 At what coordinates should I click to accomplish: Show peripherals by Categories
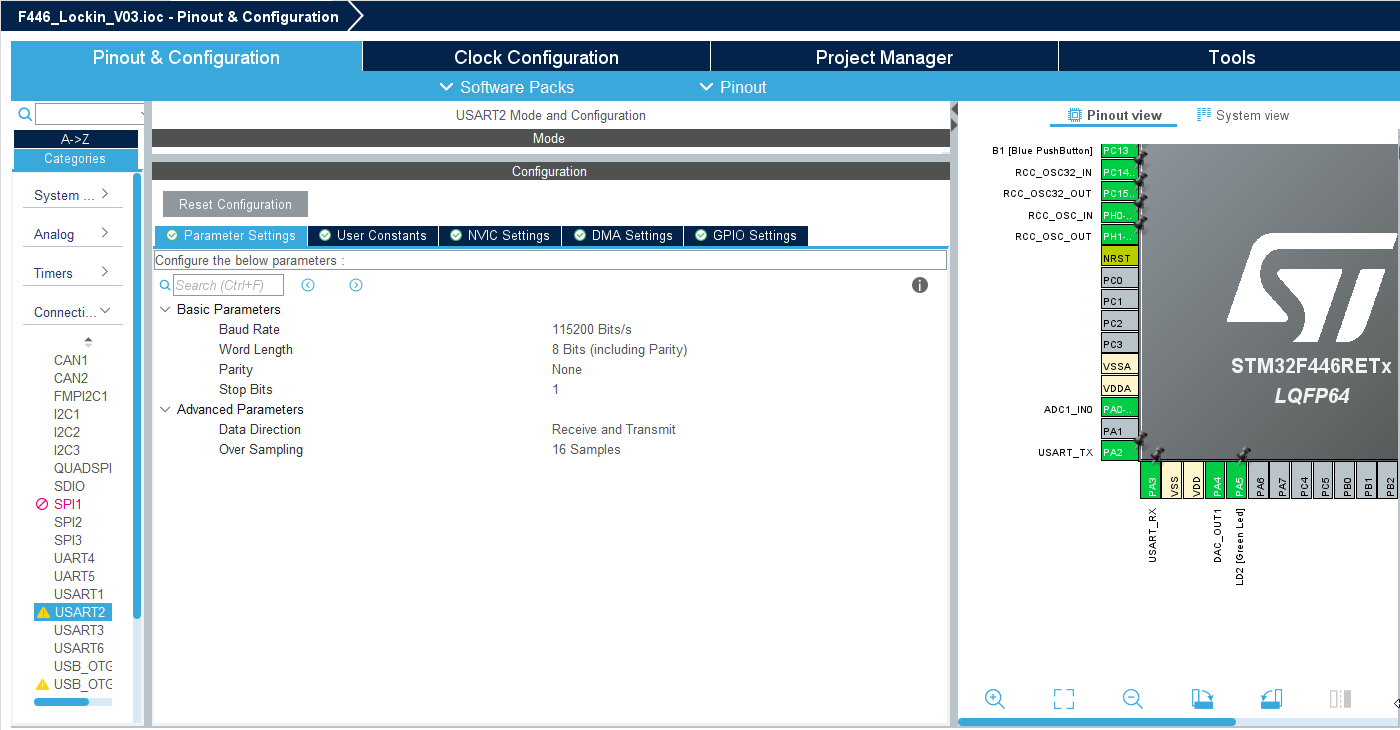pyautogui.click(x=76, y=158)
